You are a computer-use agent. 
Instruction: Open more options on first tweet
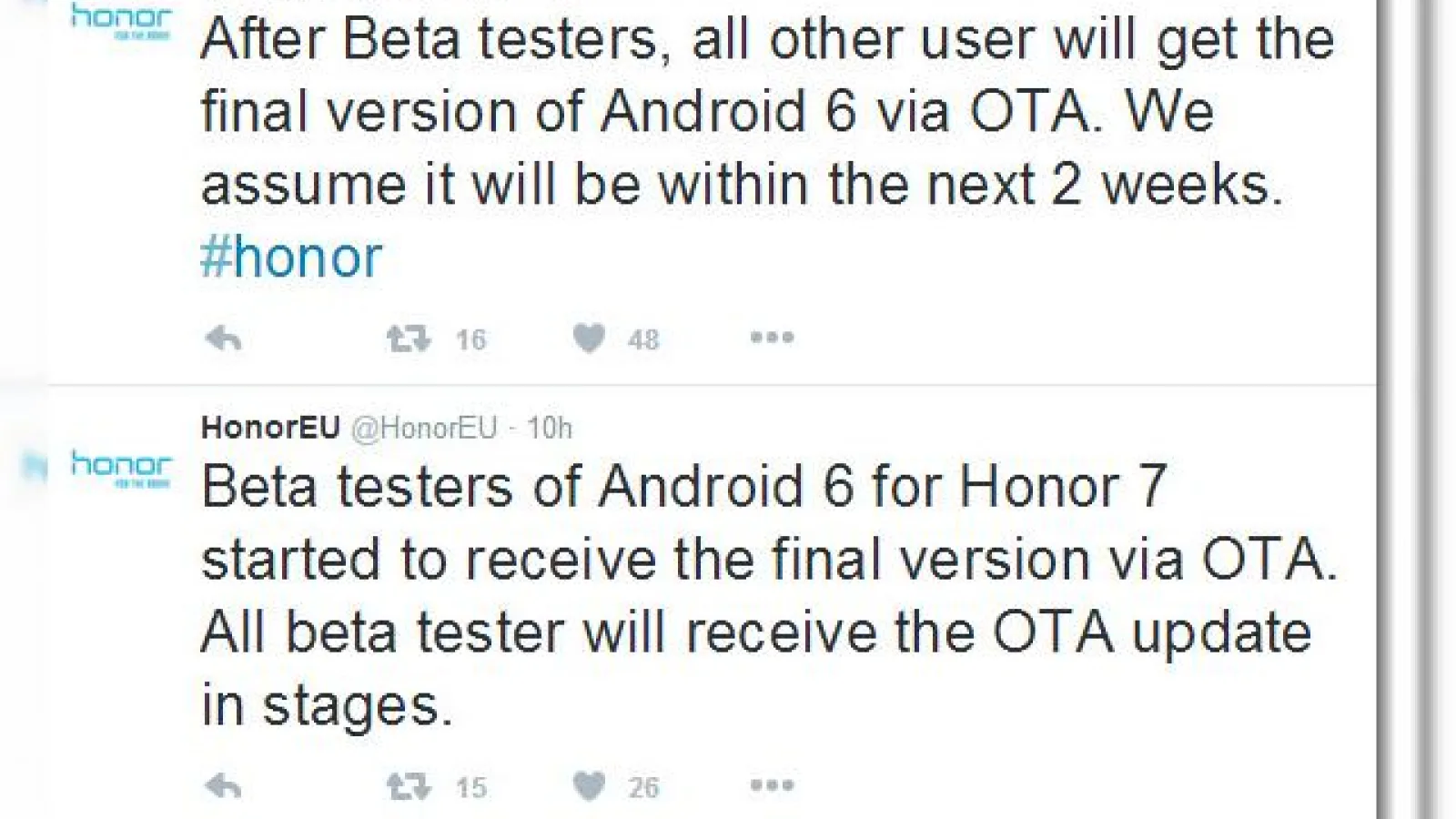coord(772,338)
